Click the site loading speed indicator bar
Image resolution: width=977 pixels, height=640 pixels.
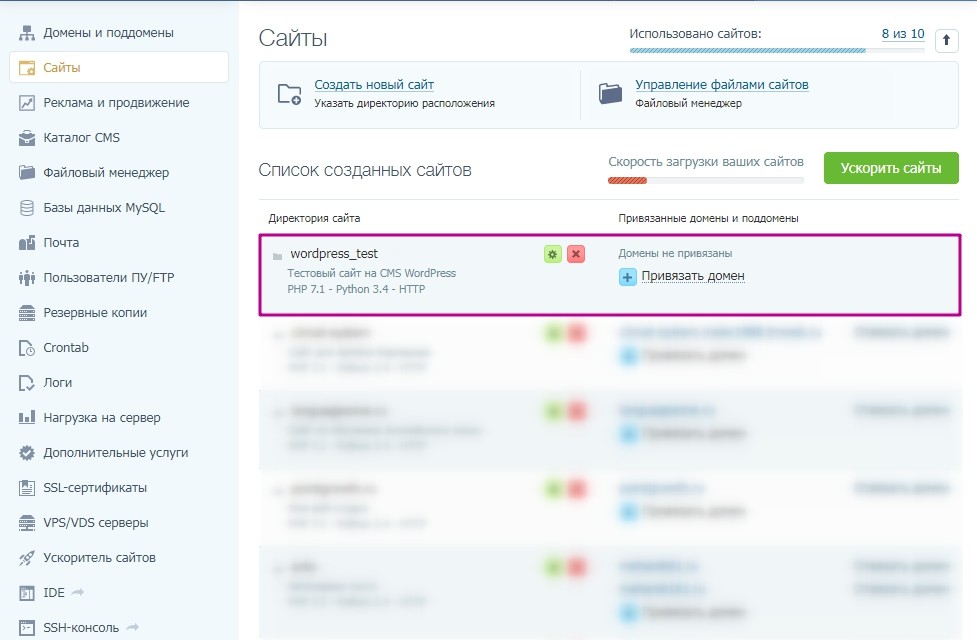click(705, 181)
